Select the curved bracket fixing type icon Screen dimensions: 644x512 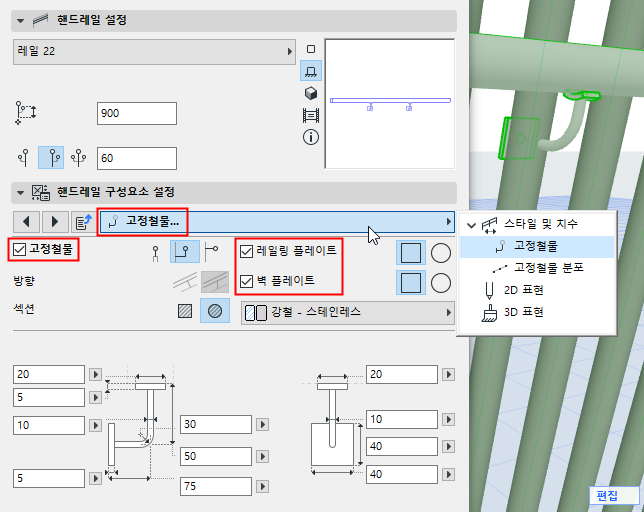(x=184, y=252)
